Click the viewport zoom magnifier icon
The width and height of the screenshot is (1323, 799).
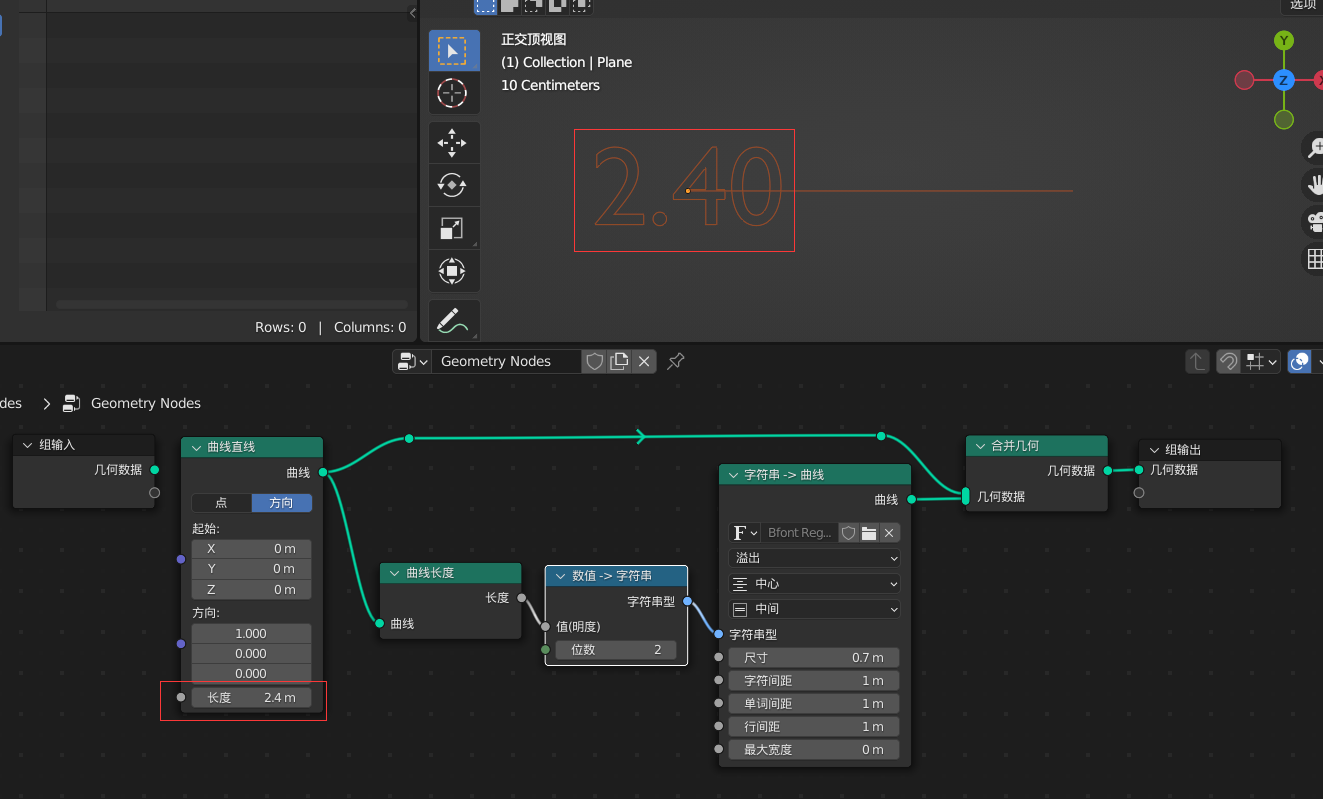(x=1315, y=149)
